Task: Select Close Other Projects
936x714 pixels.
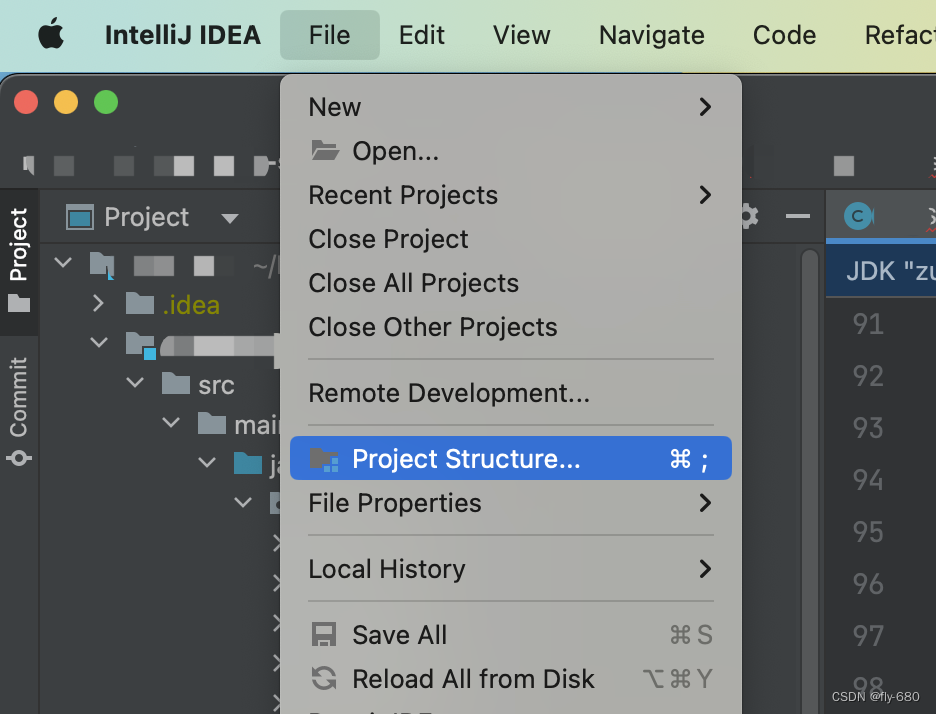Action: click(510, 327)
